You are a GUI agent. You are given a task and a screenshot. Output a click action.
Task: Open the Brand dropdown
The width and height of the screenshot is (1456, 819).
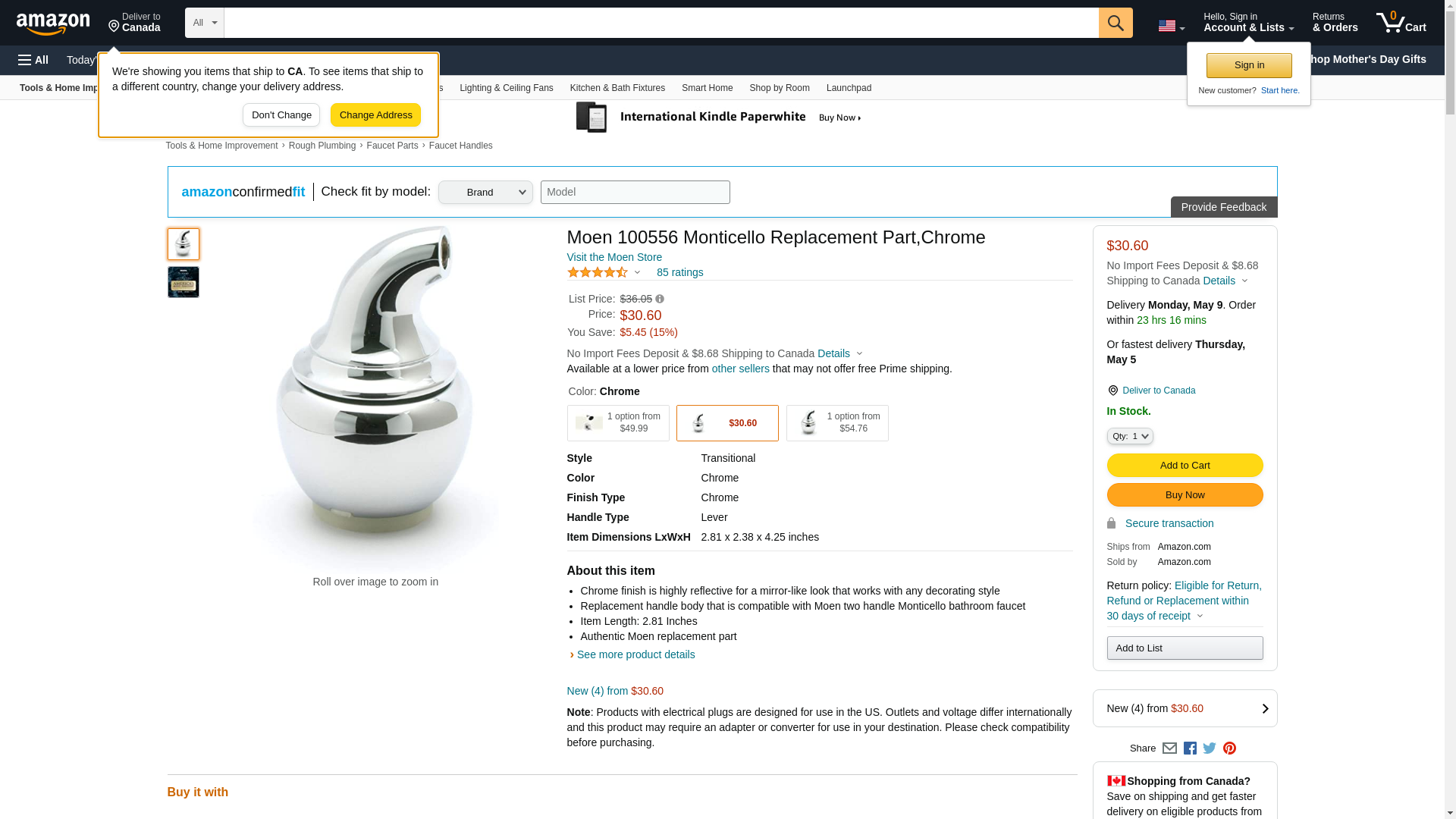[485, 193]
